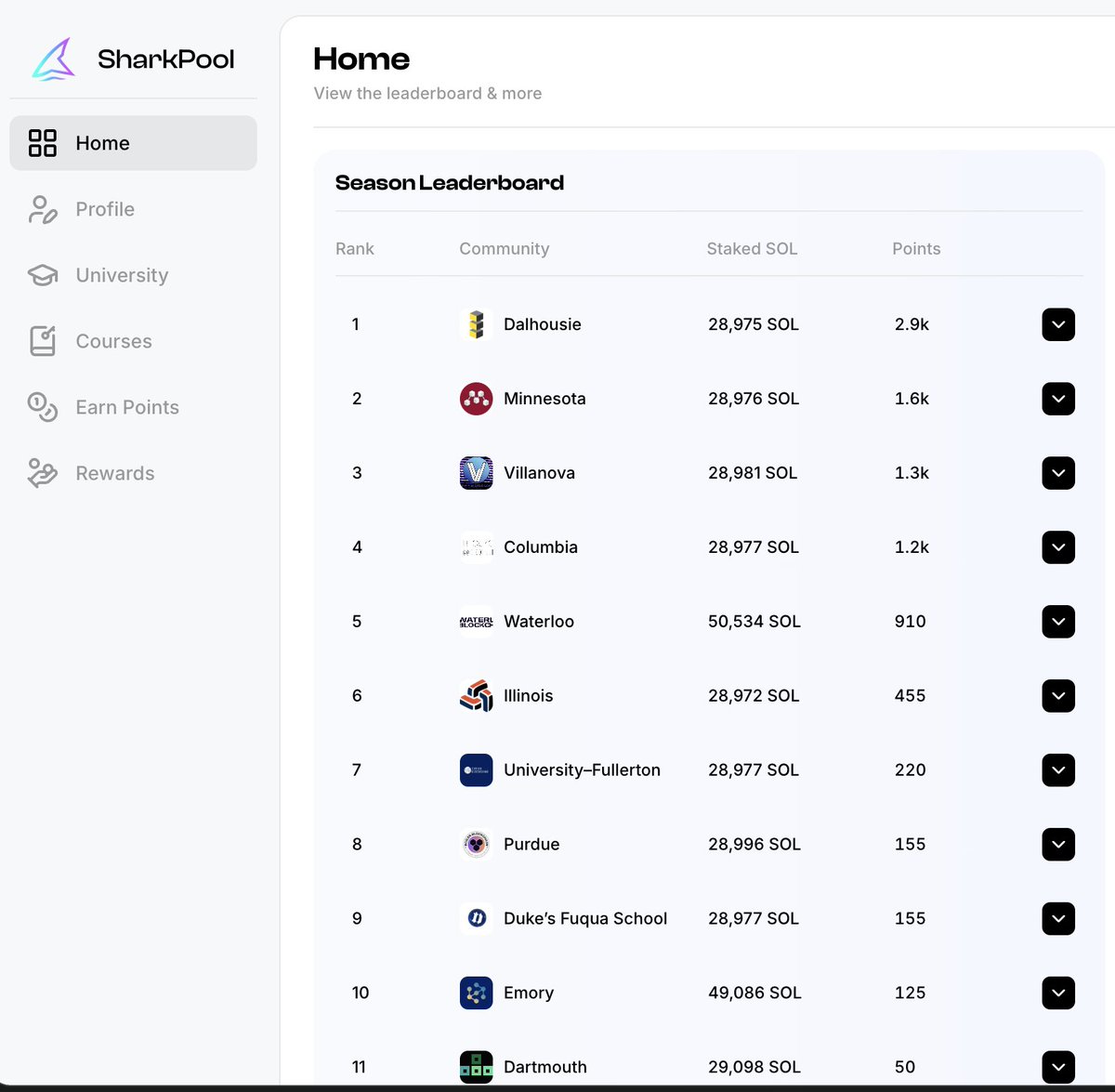Expand the Villanova row chevron
Viewport: 1115px width, 1092px height.
point(1058,473)
